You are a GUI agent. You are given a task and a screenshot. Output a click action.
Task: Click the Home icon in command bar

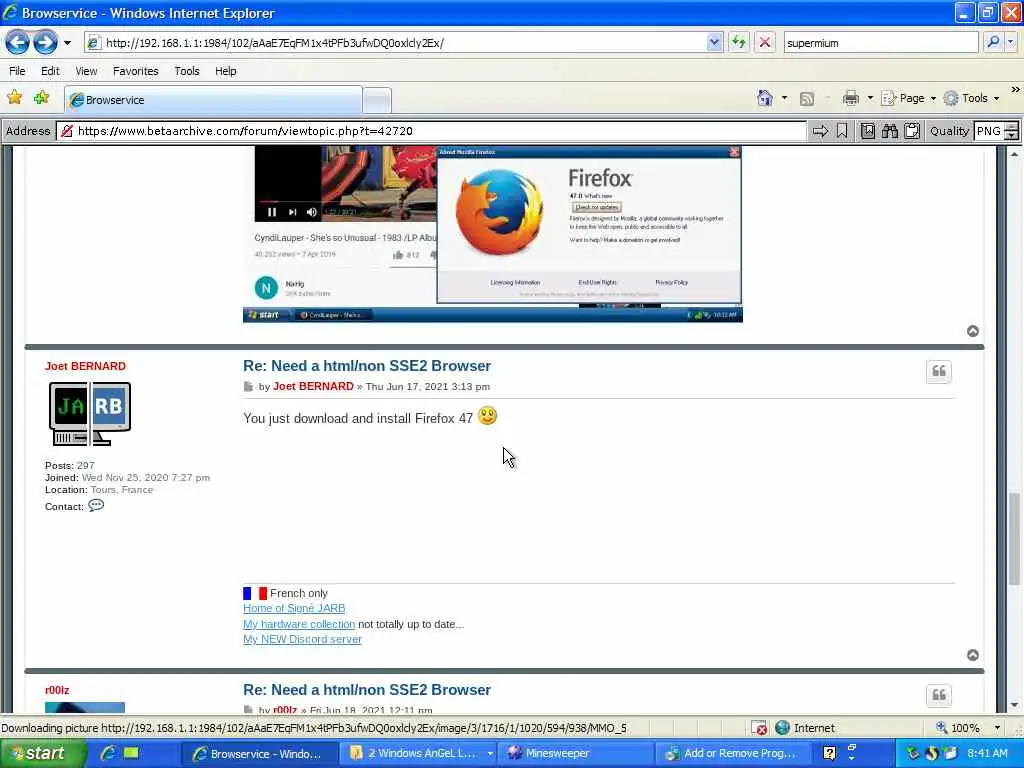tap(765, 98)
